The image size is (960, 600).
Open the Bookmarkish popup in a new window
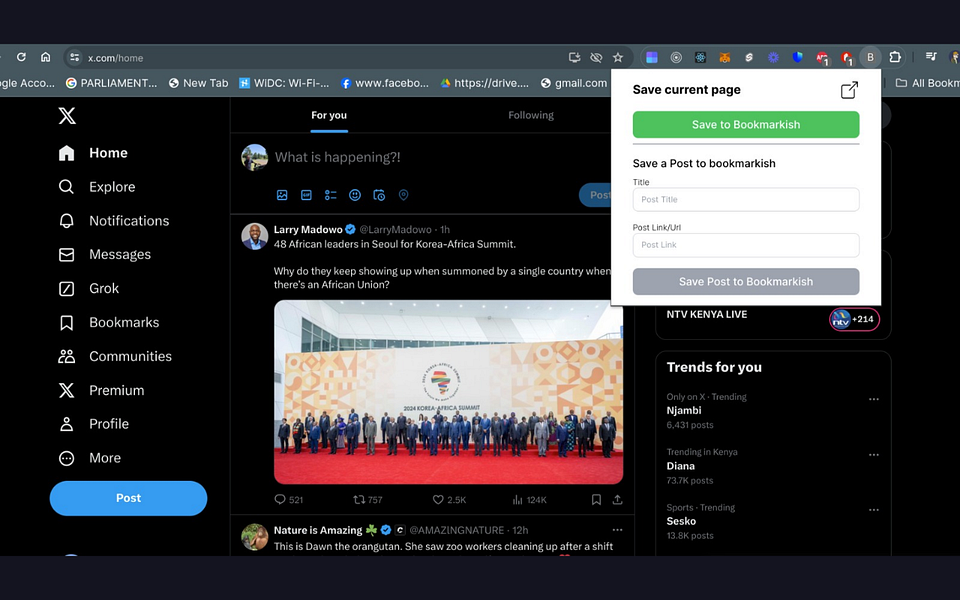pyautogui.click(x=849, y=90)
